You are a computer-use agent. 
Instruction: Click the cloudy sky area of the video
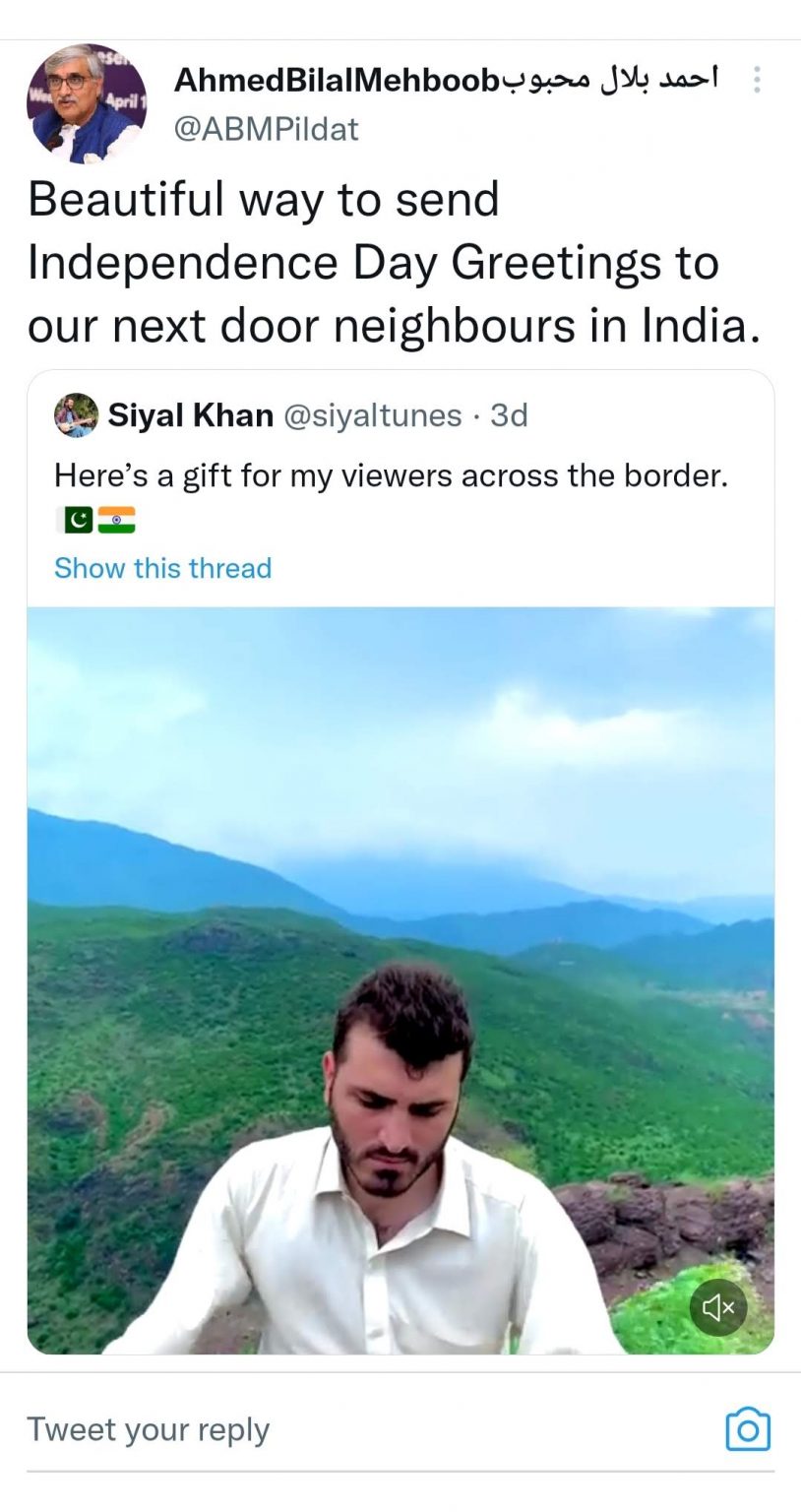click(x=394, y=709)
